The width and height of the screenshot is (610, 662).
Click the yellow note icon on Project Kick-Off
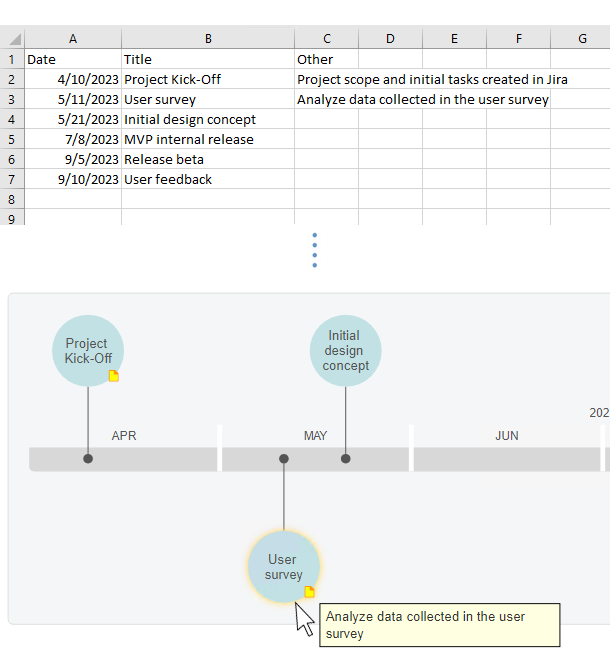tap(113, 376)
